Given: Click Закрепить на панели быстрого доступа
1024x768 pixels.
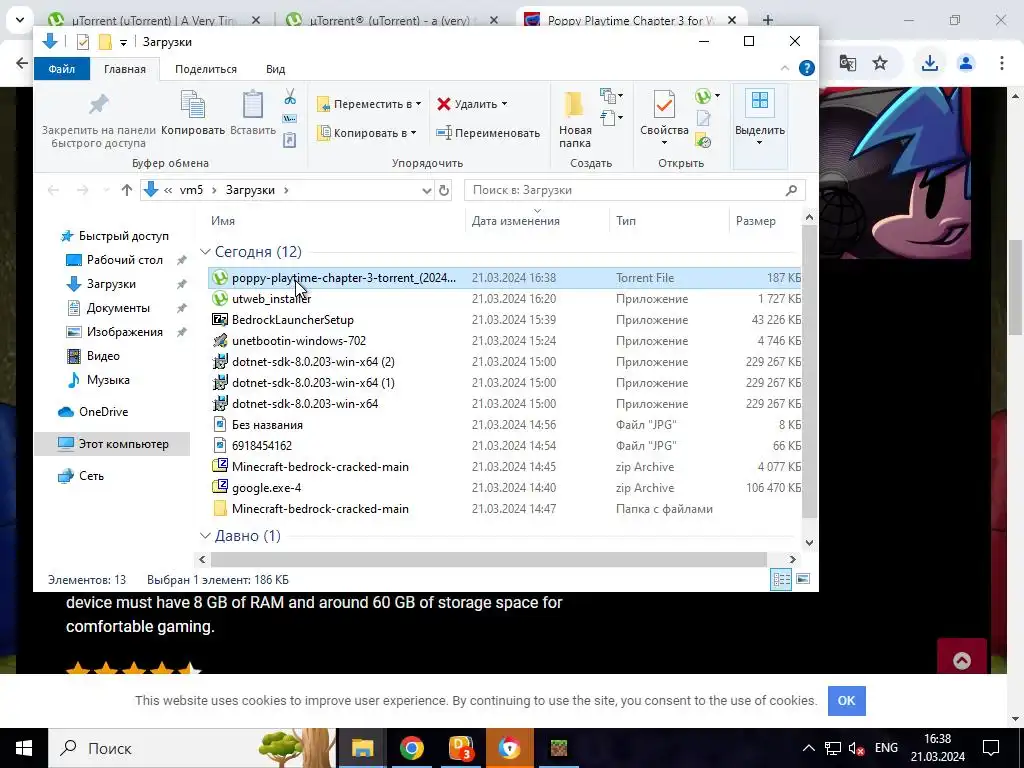Looking at the screenshot, I should point(99,121).
